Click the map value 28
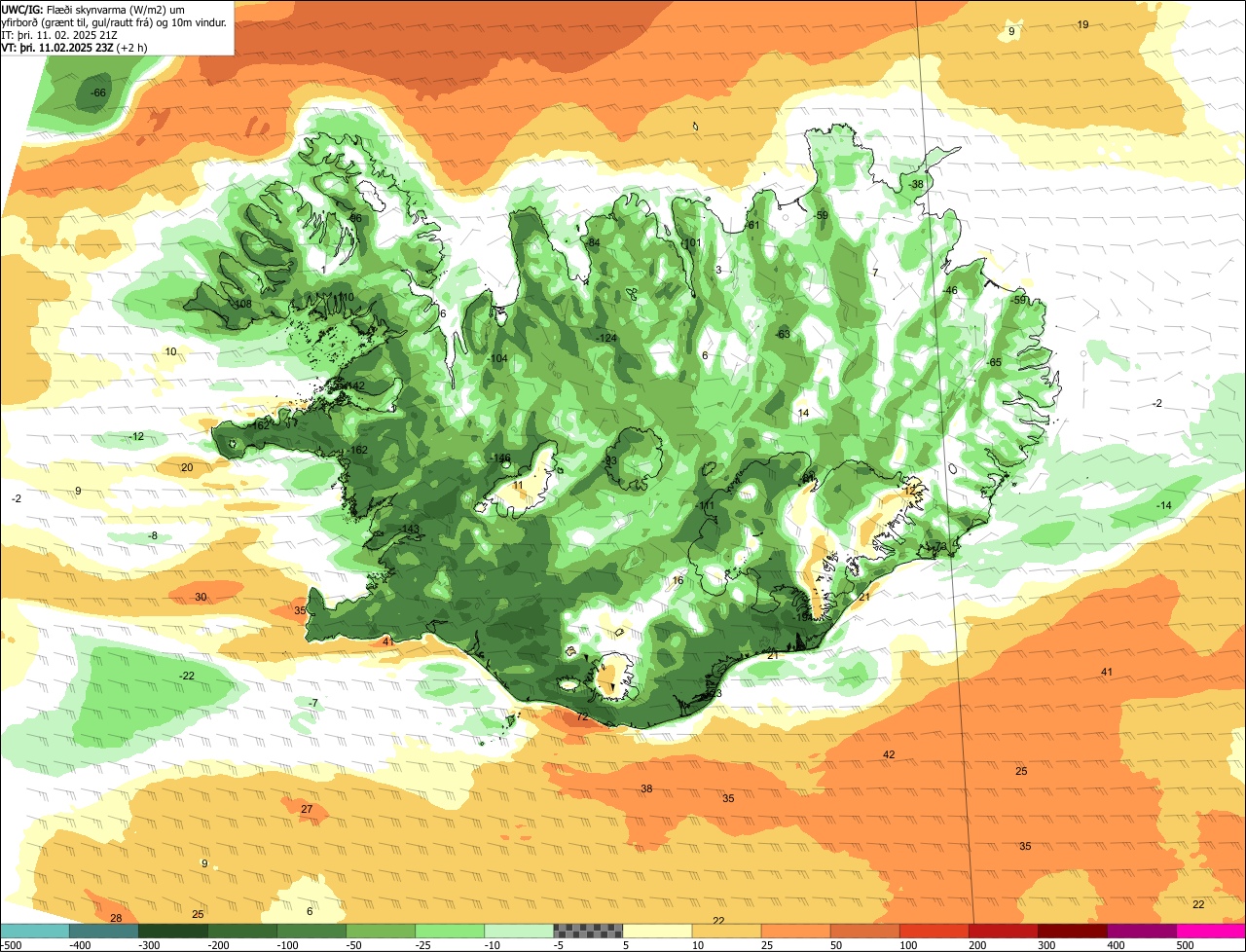Screen dimensions: 1246x952 tap(116, 918)
